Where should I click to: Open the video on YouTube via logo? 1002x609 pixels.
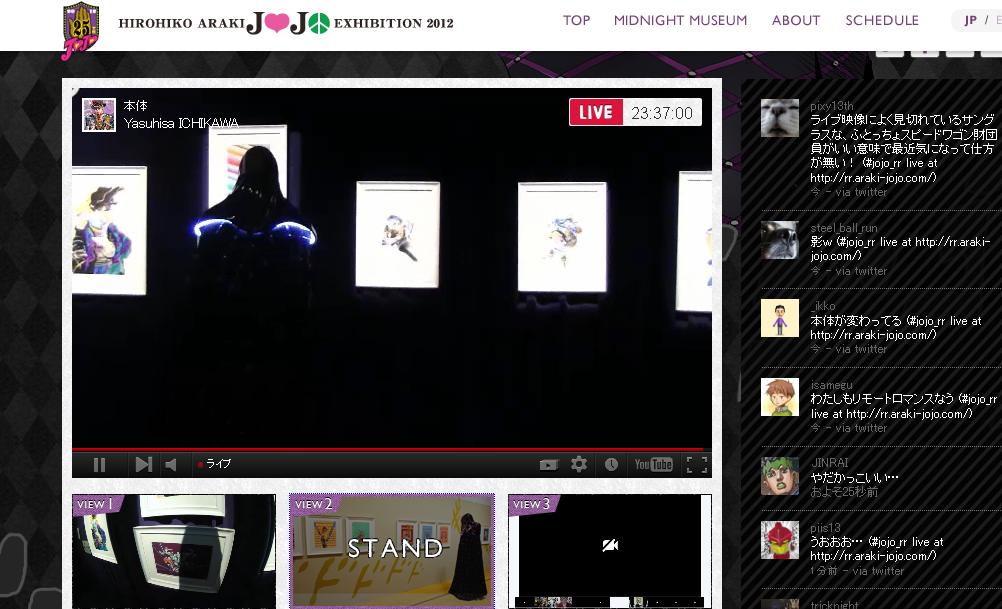(653, 465)
